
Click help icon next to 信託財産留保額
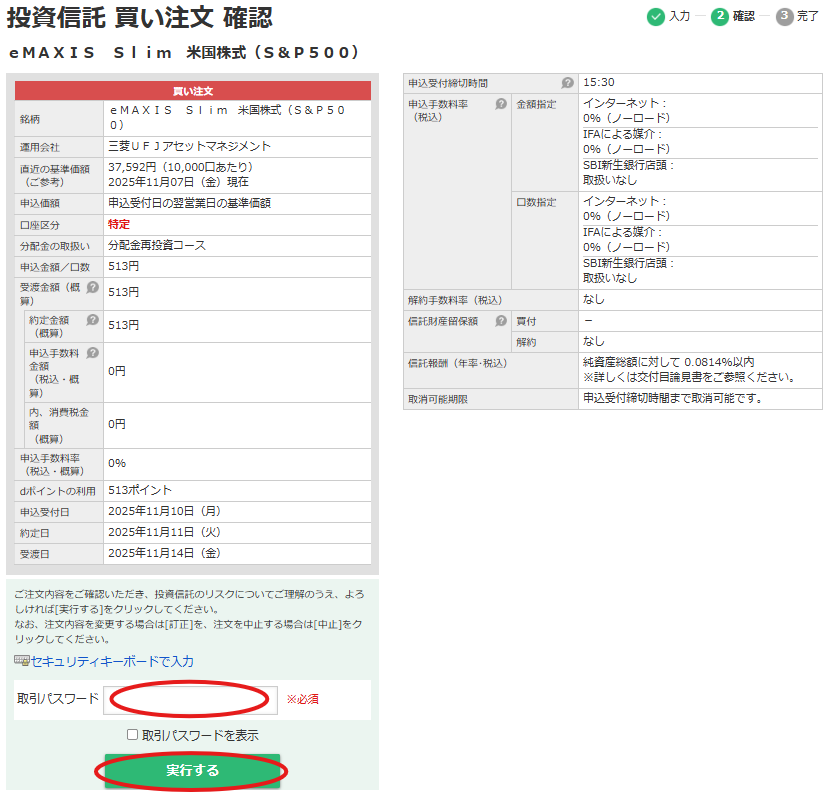tap(501, 321)
